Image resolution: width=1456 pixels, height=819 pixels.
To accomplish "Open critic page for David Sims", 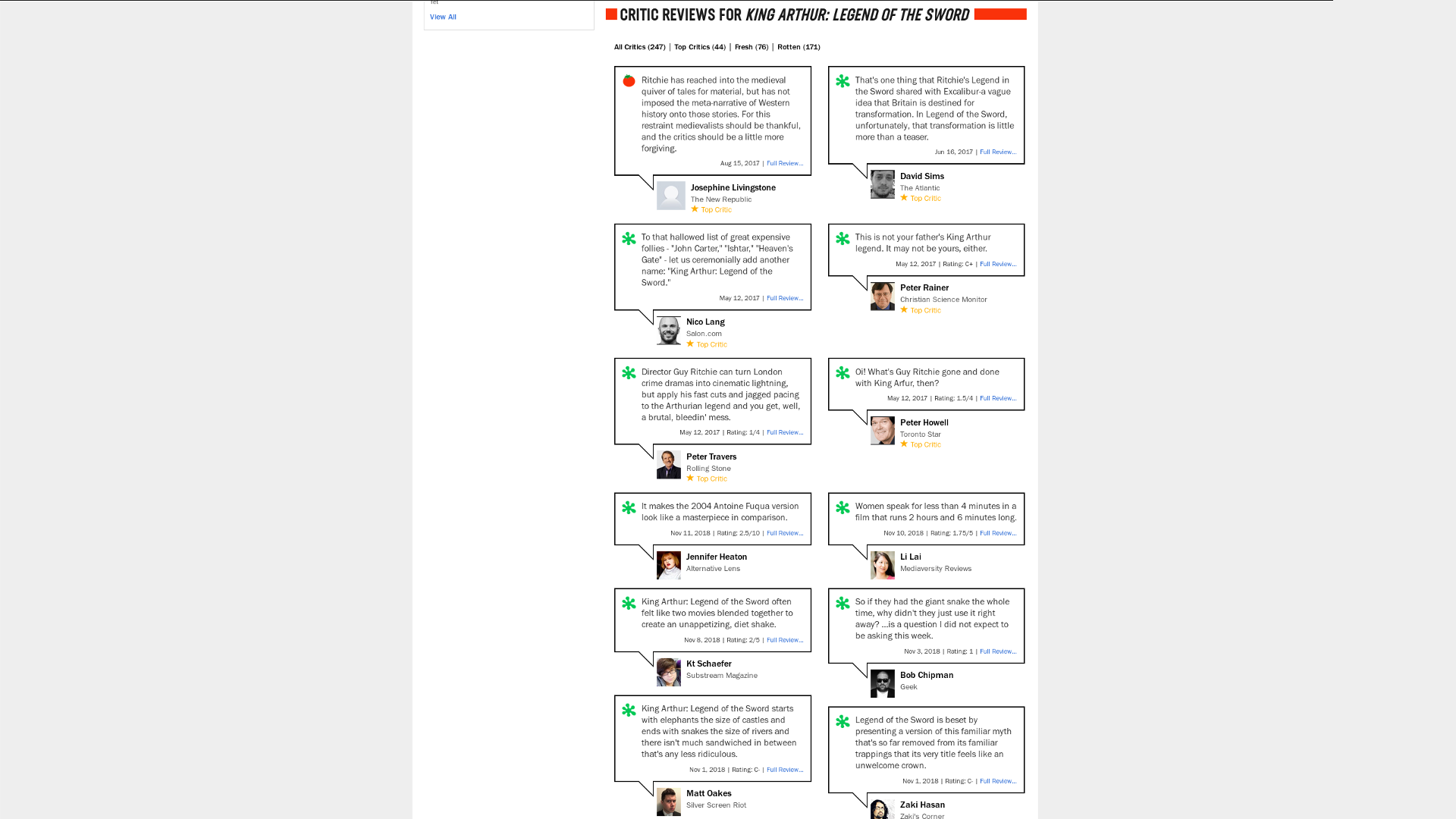I will (x=921, y=176).
